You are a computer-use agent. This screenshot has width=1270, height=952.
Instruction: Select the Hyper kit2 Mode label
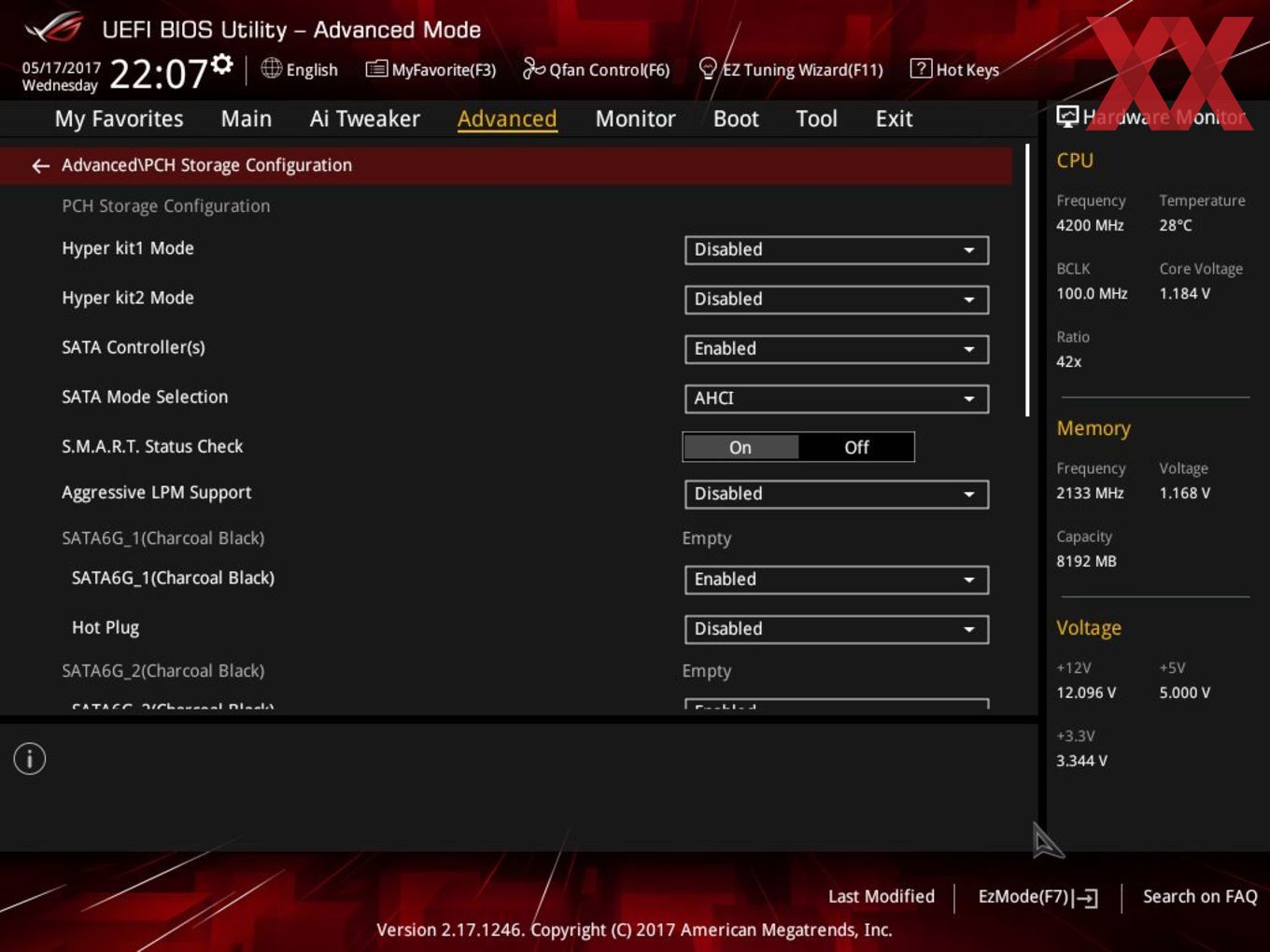(x=128, y=298)
